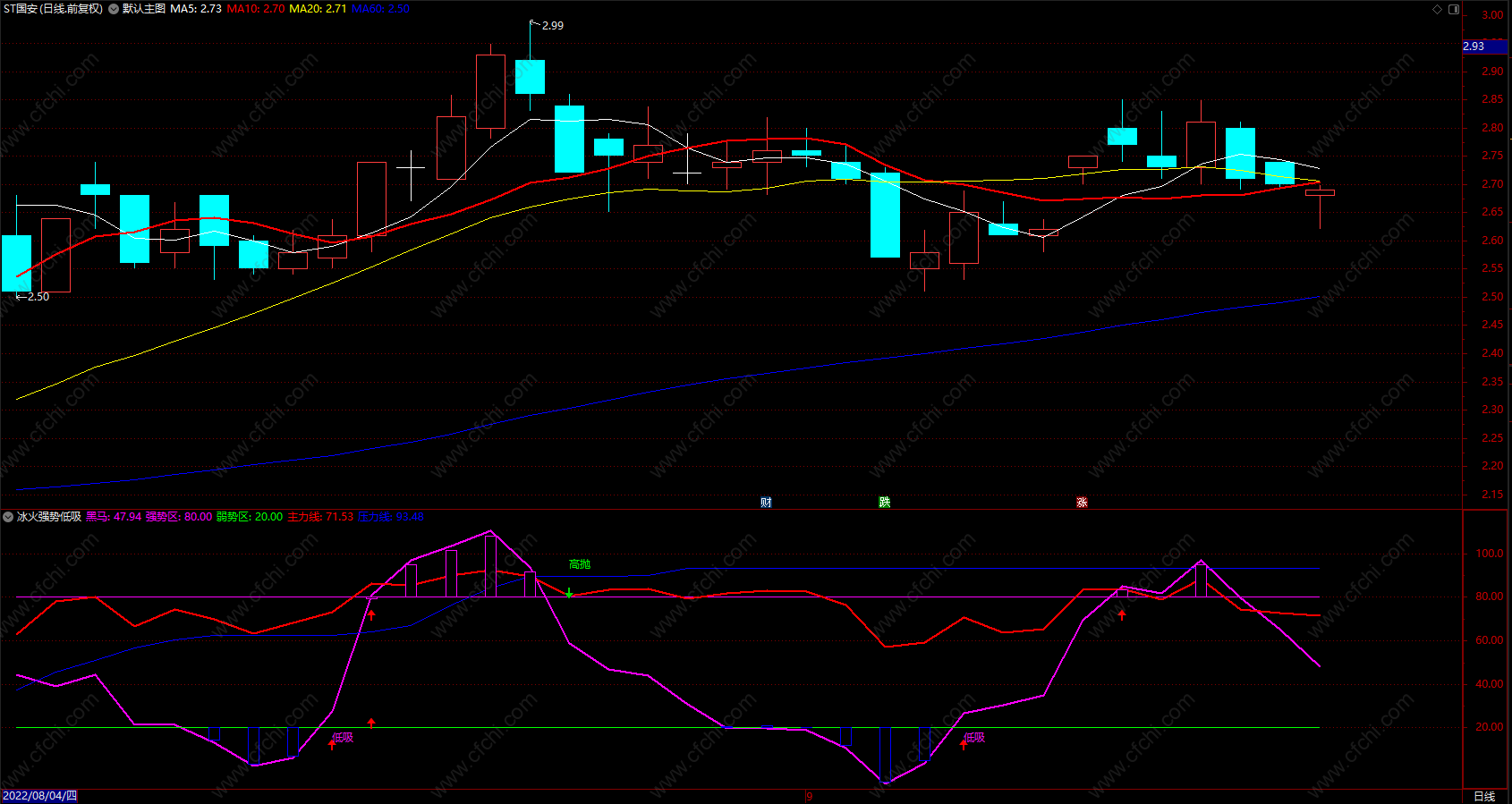
Task: Click the first 低吸 buy signal label
Action: click(343, 738)
